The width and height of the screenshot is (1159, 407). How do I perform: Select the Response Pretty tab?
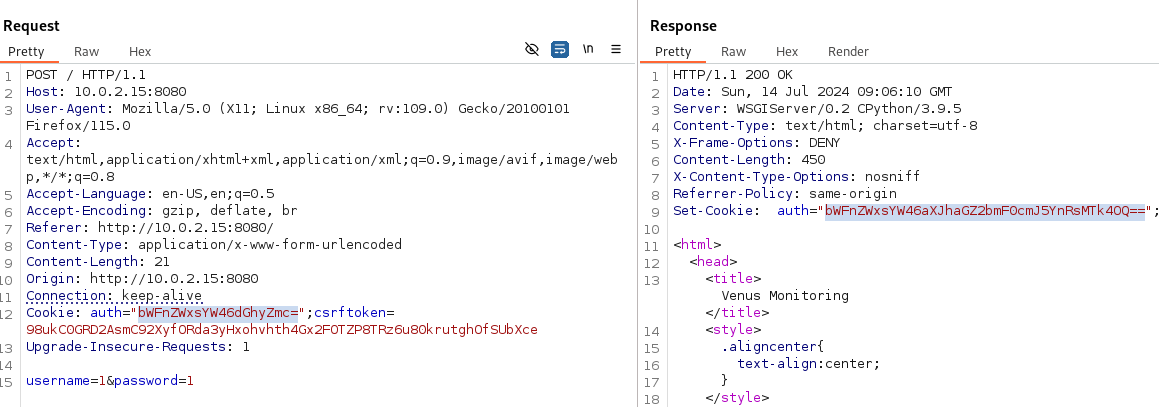click(673, 51)
